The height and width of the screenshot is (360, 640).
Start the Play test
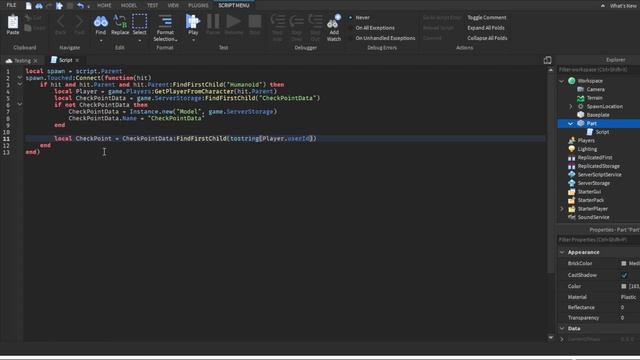click(193, 21)
